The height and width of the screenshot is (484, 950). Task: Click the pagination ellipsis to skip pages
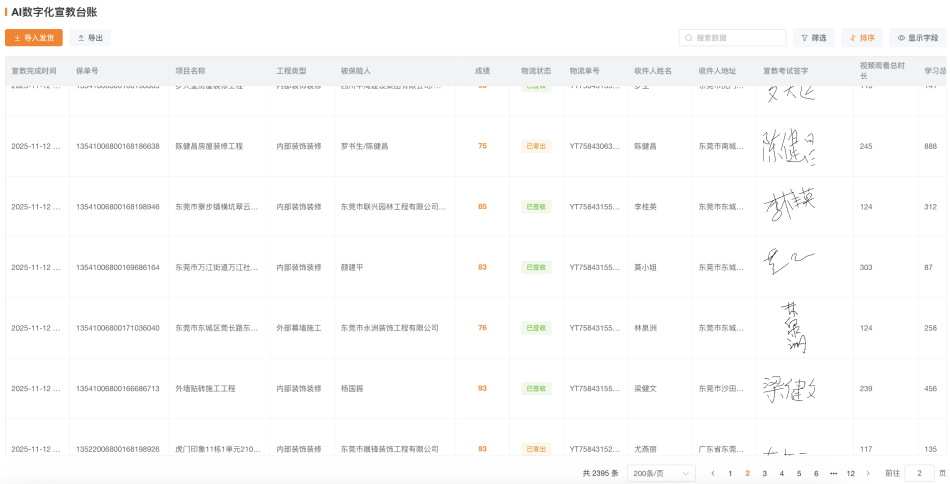tap(834, 473)
